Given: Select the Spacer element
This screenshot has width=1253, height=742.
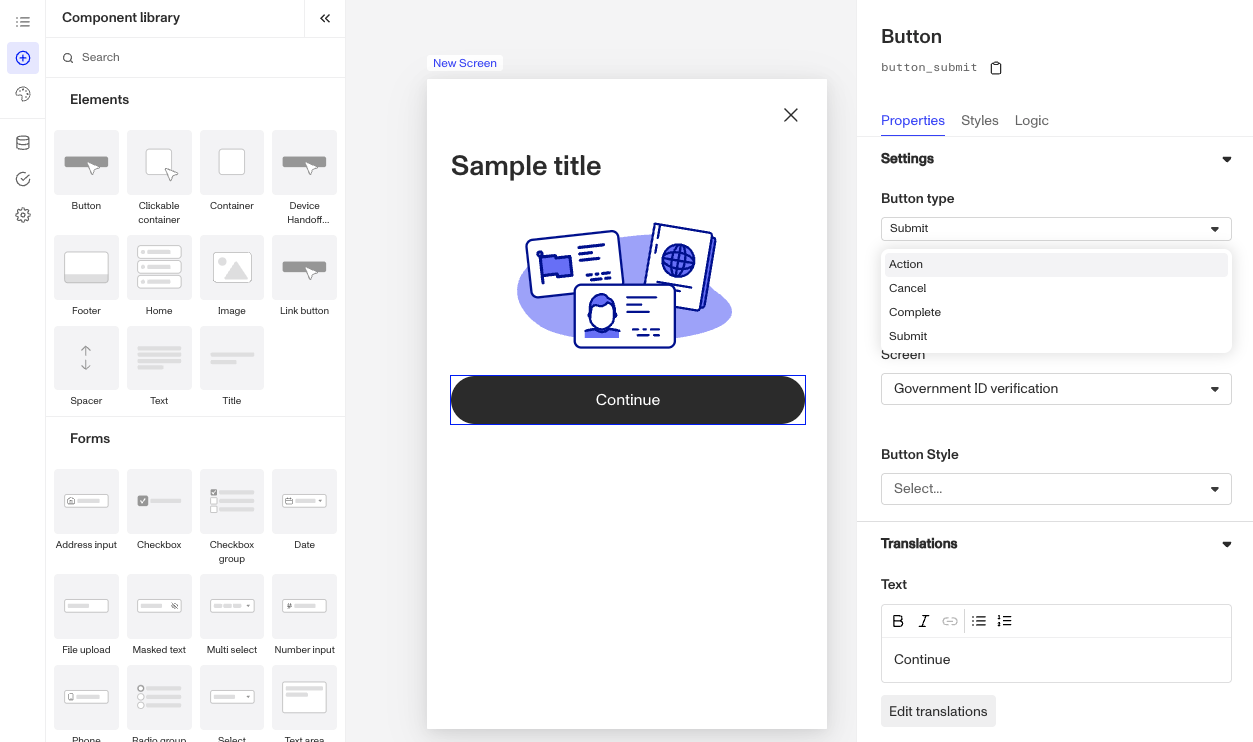Looking at the screenshot, I should pos(86,366).
